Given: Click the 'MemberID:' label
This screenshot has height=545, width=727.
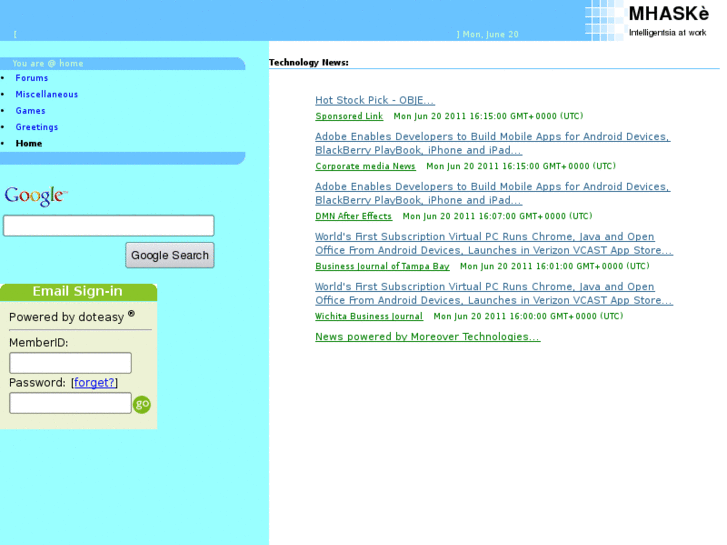Looking at the screenshot, I should (39, 343).
